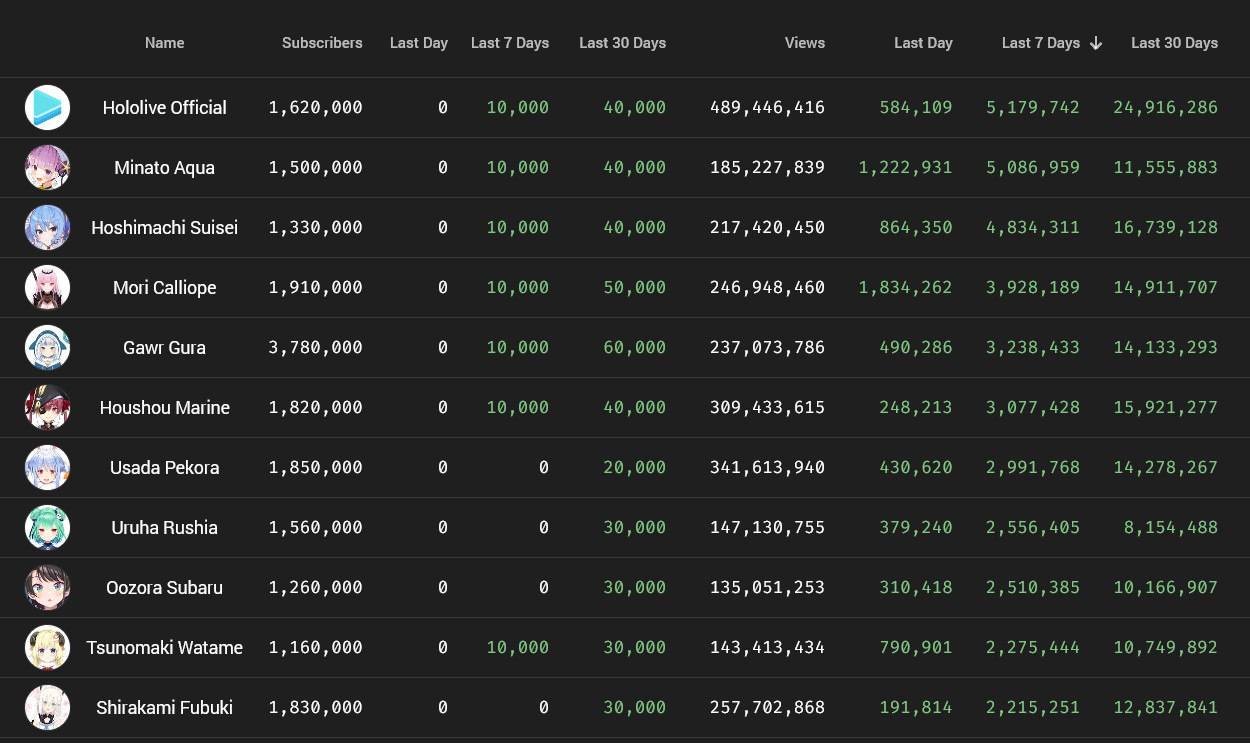Screen dimensions: 1250x743
Task: Sort by views Last 7 Days header
Action: point(1041,43)
